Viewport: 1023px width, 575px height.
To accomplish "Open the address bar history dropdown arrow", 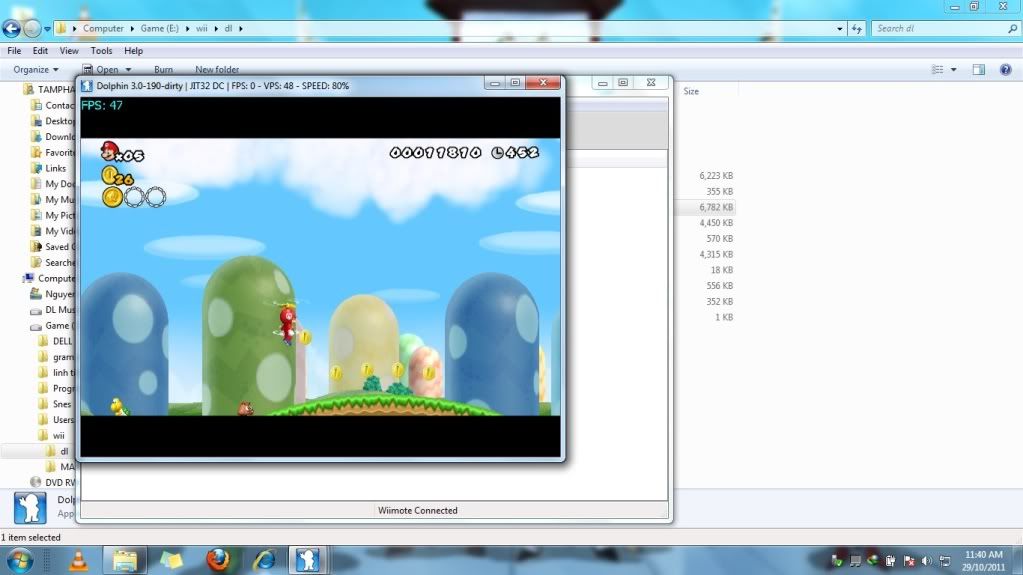I will (x=839, y=29).
